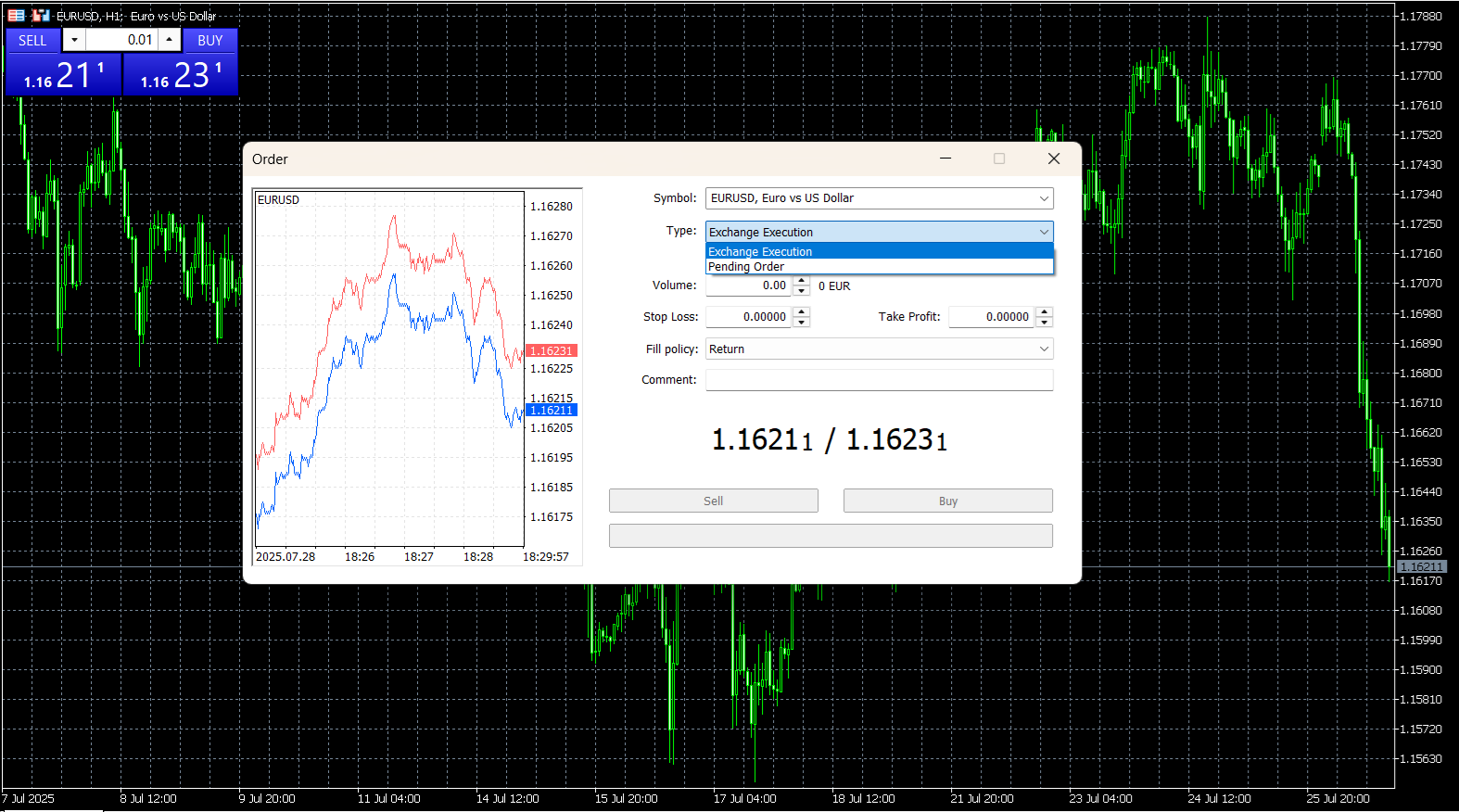Image resolution: width=1459 pixels, height=812 pixels.
Task: Lower the Take Profit using the down arrow
Action: click(1045, 323)
